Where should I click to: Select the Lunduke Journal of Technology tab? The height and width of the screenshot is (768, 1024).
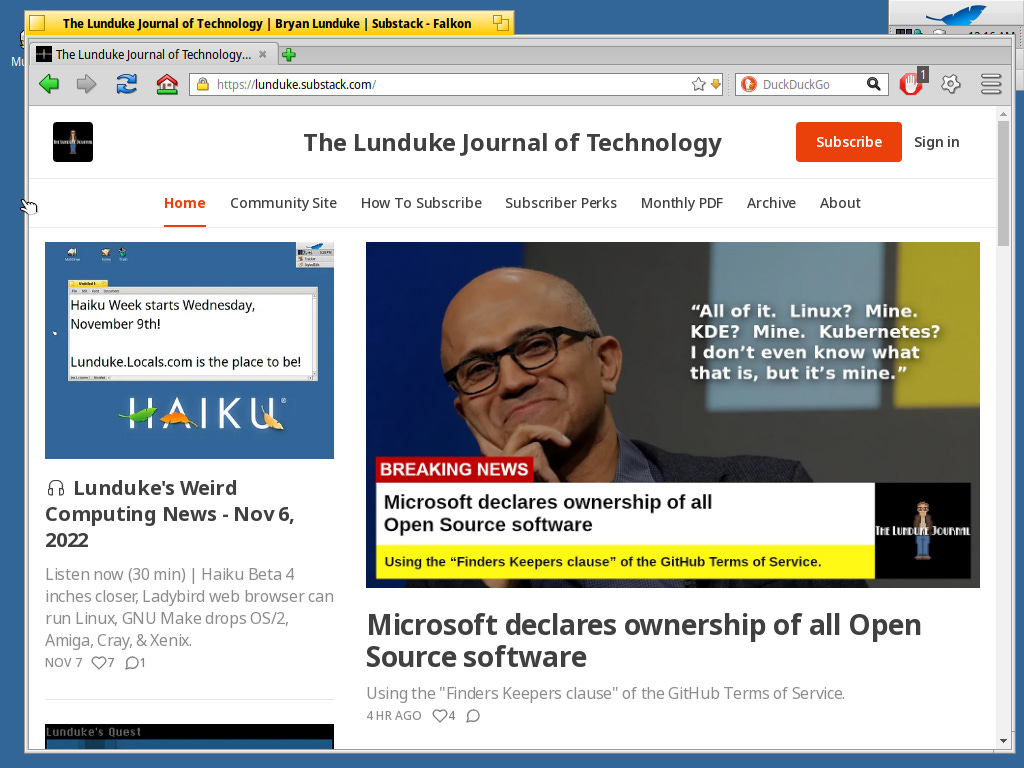pyautogui.click(x=152, y=54)
